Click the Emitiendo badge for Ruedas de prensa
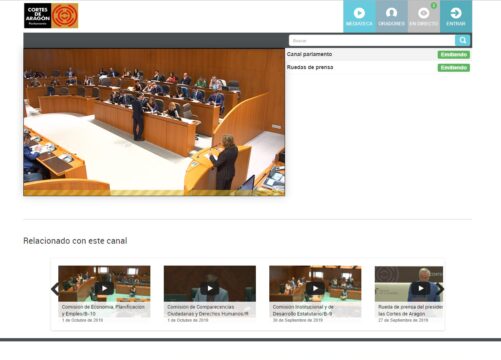 click(454, 68)
